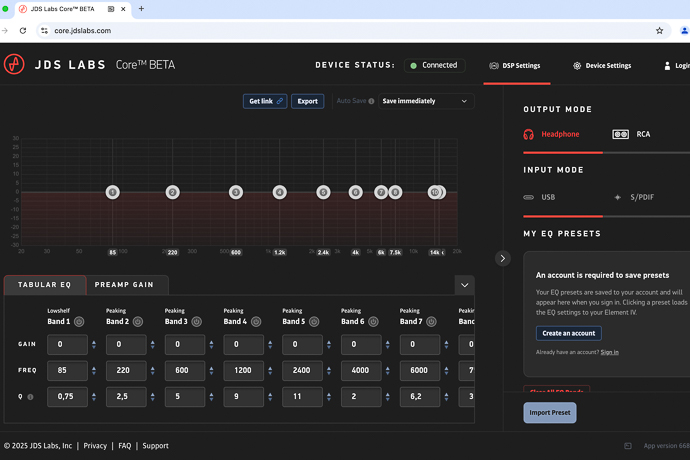The height and width of the screenshot is (460, 690).
Task: Reload the page with the refresh icon
Action: tap(23, 31)
